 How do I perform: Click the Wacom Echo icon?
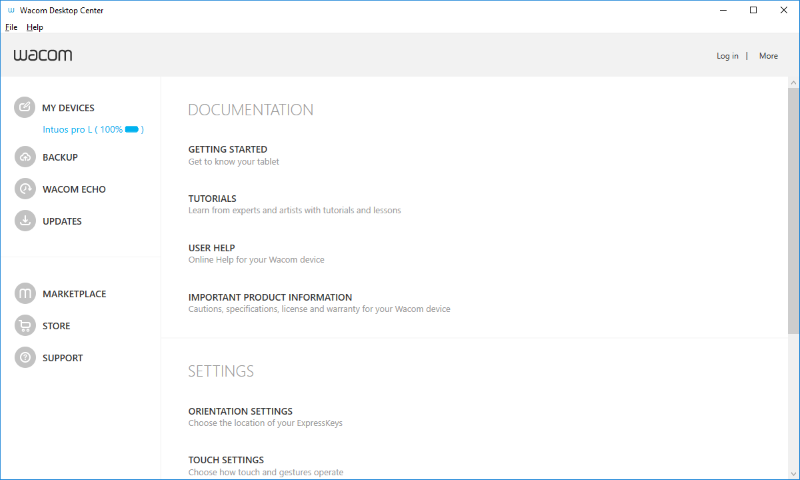click(x=25, y=189)
